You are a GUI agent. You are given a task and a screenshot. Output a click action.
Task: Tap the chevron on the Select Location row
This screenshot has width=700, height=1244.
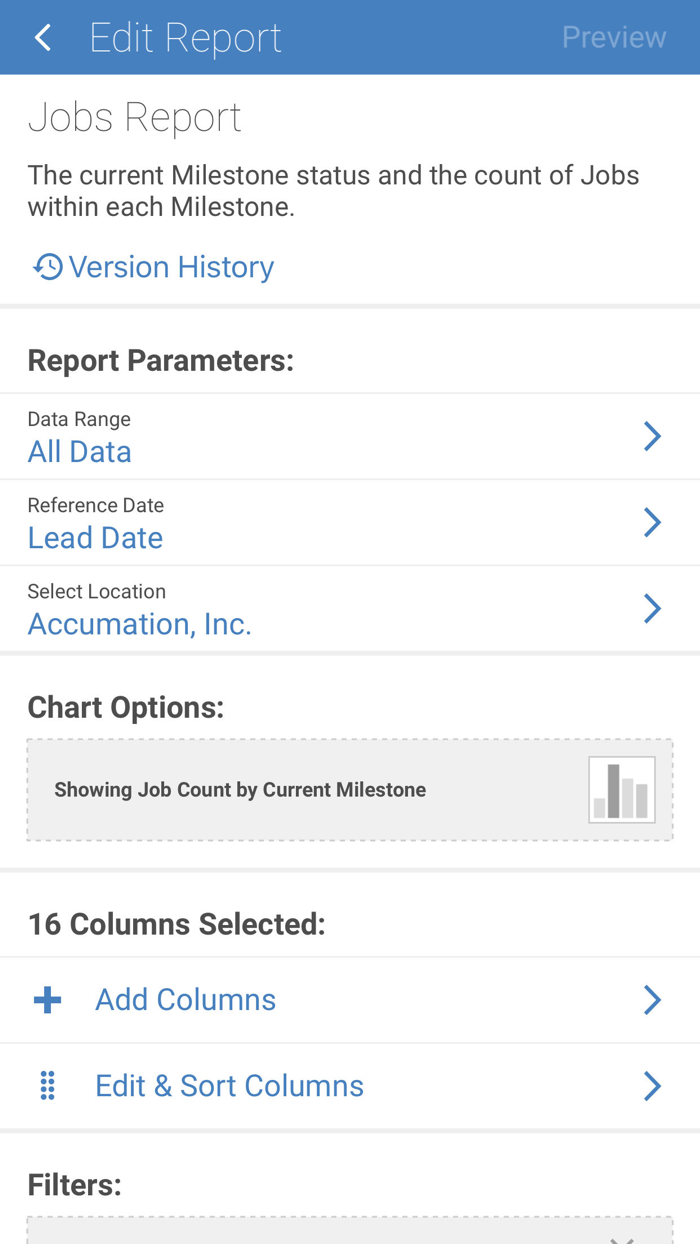coord(652,609)
